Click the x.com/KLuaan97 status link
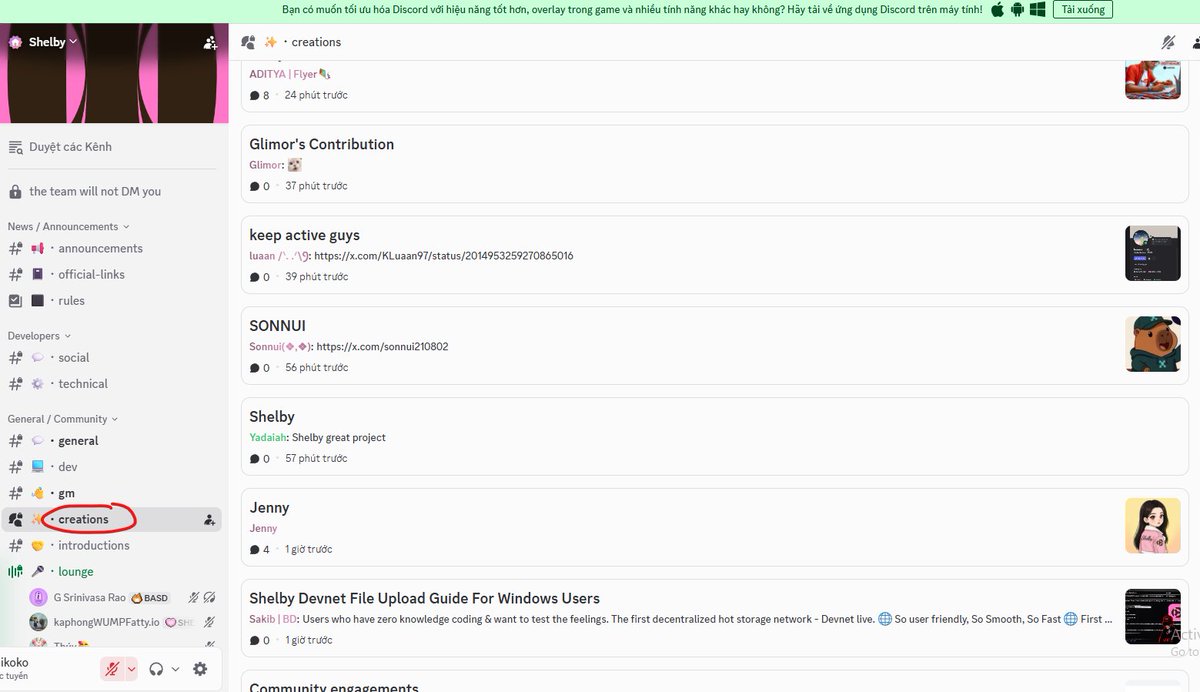The width and height of the screenshot is (1200, 692). pyautogui.click(x=443, y=256)
